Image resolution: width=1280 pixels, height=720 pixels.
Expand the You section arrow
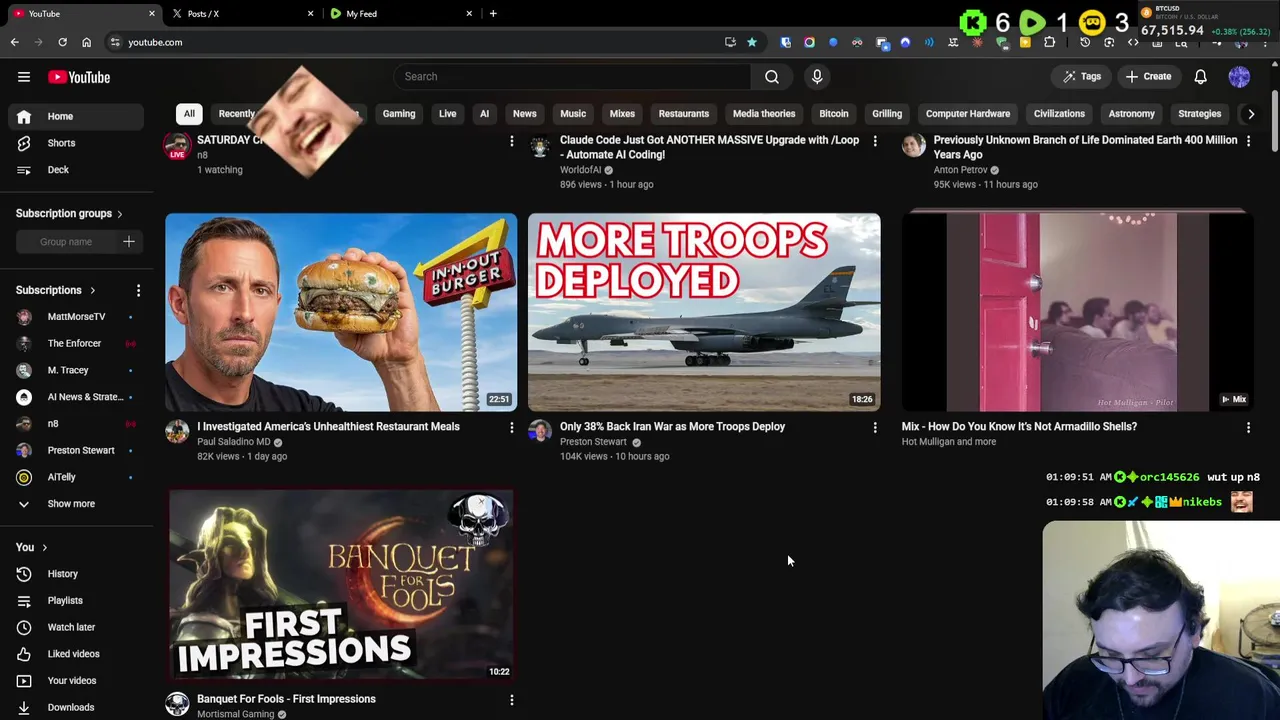click(44, 547)
